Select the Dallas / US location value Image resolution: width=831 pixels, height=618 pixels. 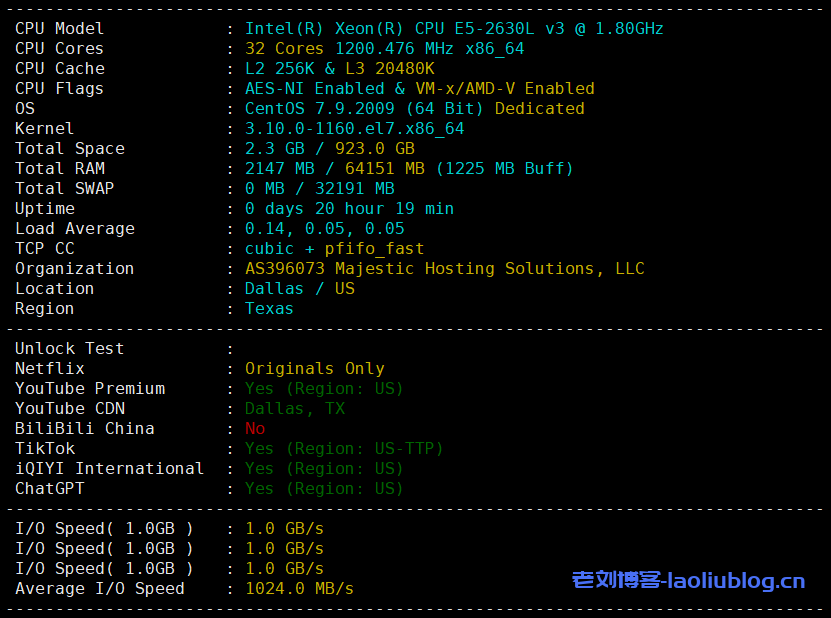[299, 289]
